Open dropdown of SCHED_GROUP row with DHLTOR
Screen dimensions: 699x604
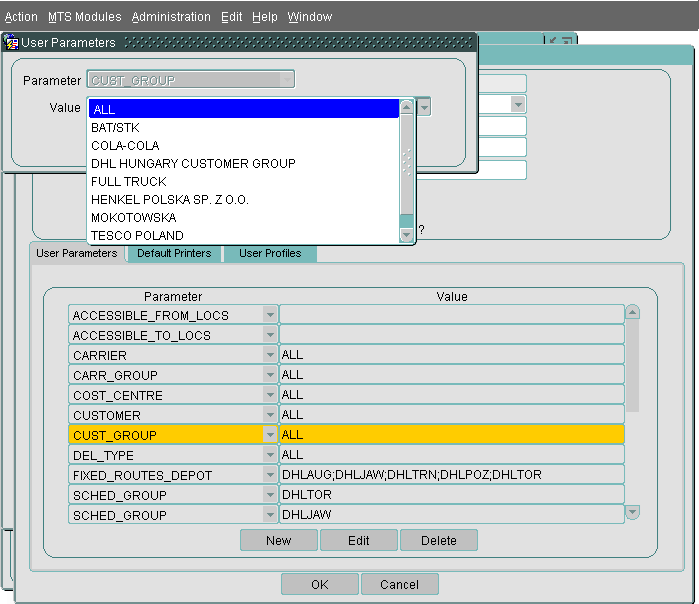point(270,495)
